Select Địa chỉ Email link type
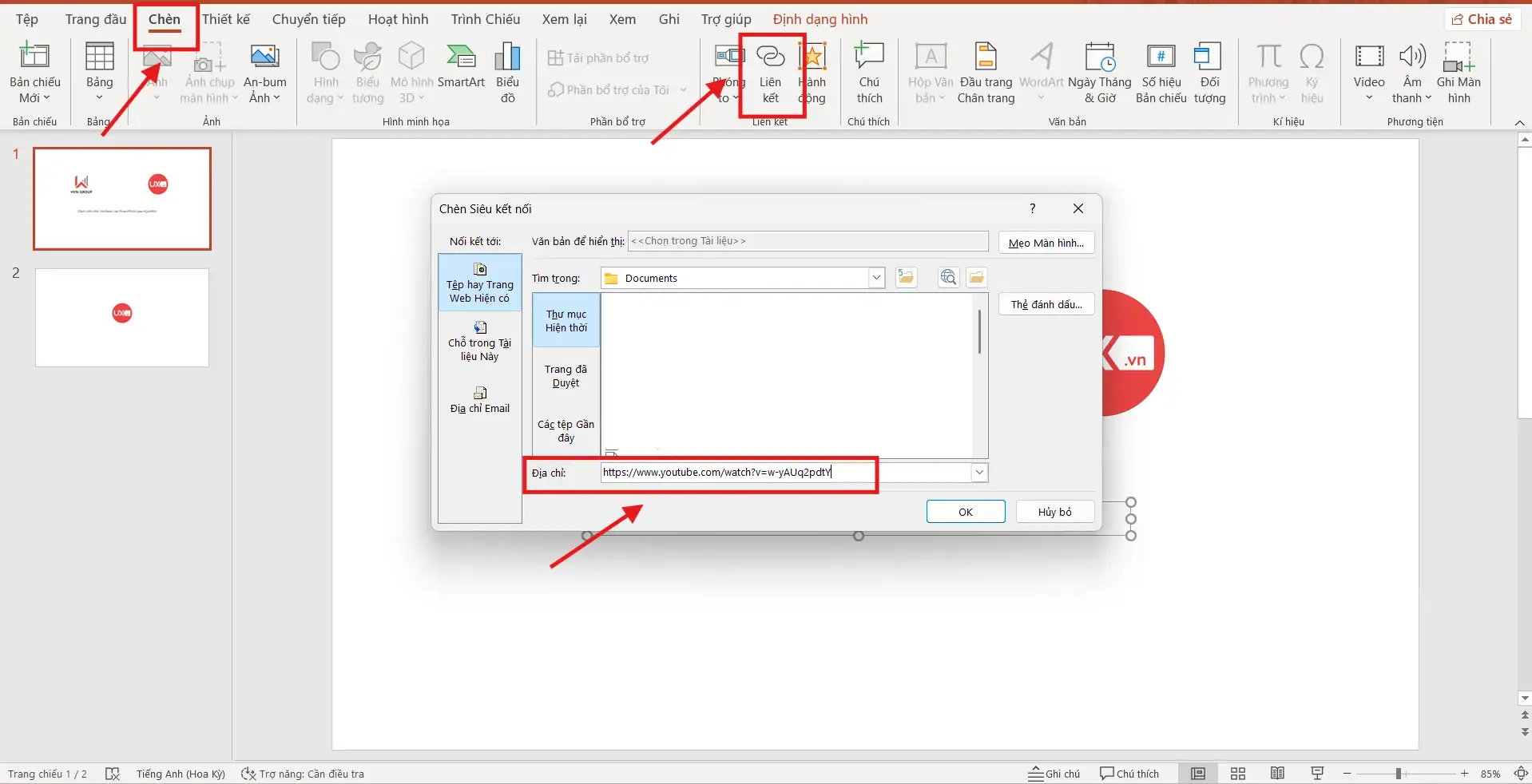1532x784 pixels. point(479,400)
